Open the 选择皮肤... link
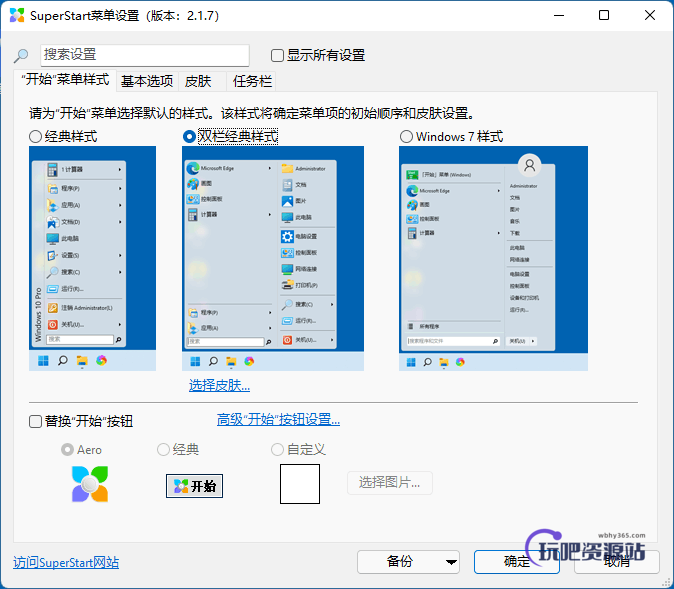Image resolution: width=674 pixels, height=589 pixels. 219,385
